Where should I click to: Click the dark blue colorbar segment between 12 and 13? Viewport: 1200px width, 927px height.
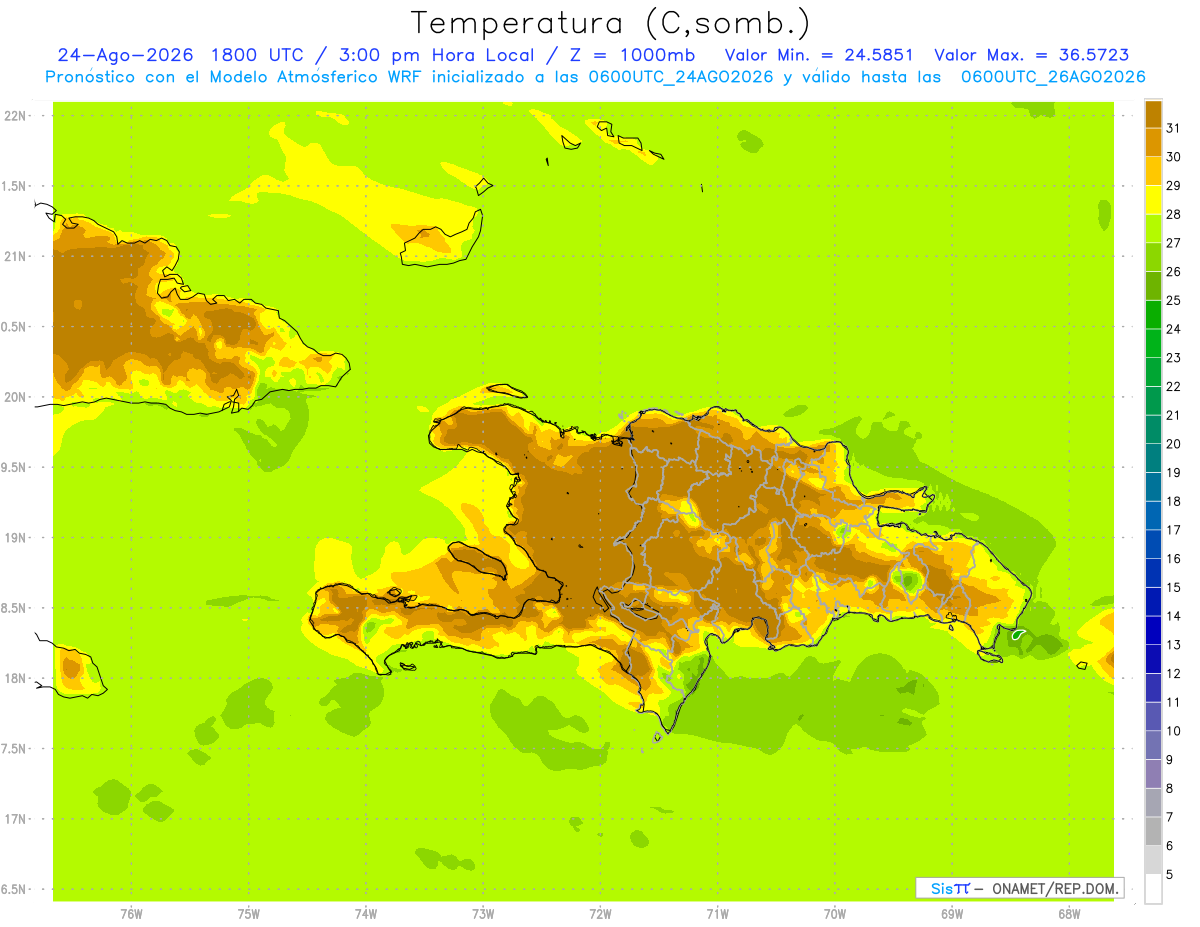1153,659
